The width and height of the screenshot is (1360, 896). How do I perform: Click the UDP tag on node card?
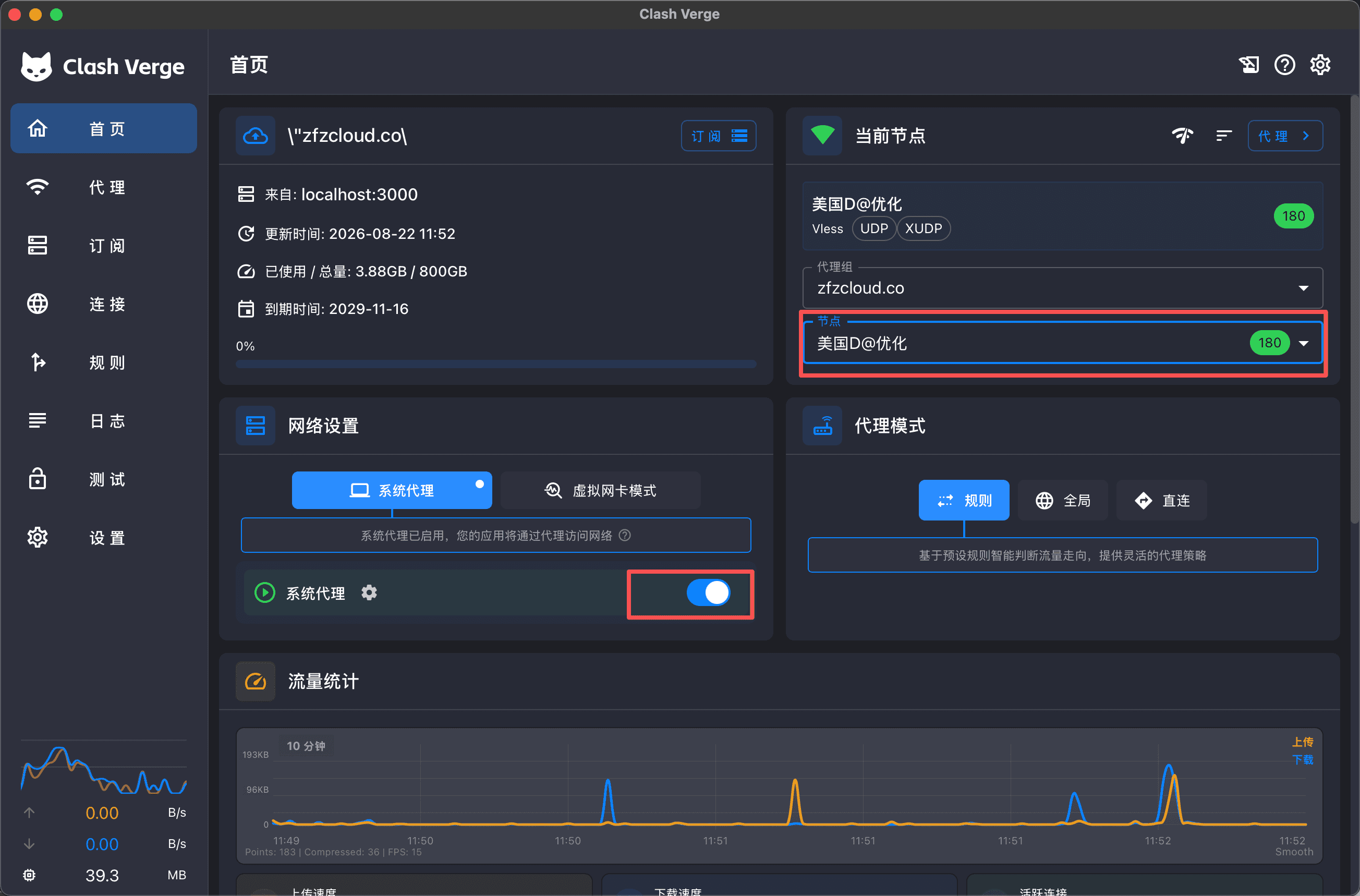[873, 228]
